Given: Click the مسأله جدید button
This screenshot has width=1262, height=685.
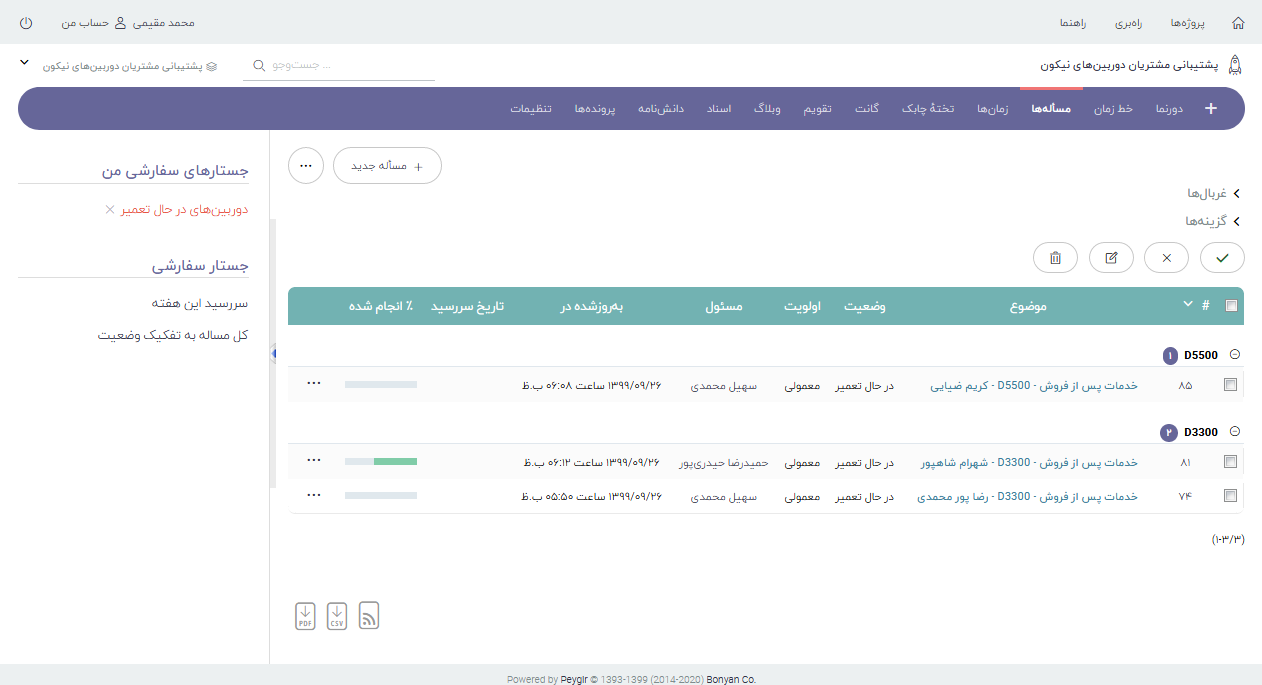Looking at the screenshot, I should 387,166.
